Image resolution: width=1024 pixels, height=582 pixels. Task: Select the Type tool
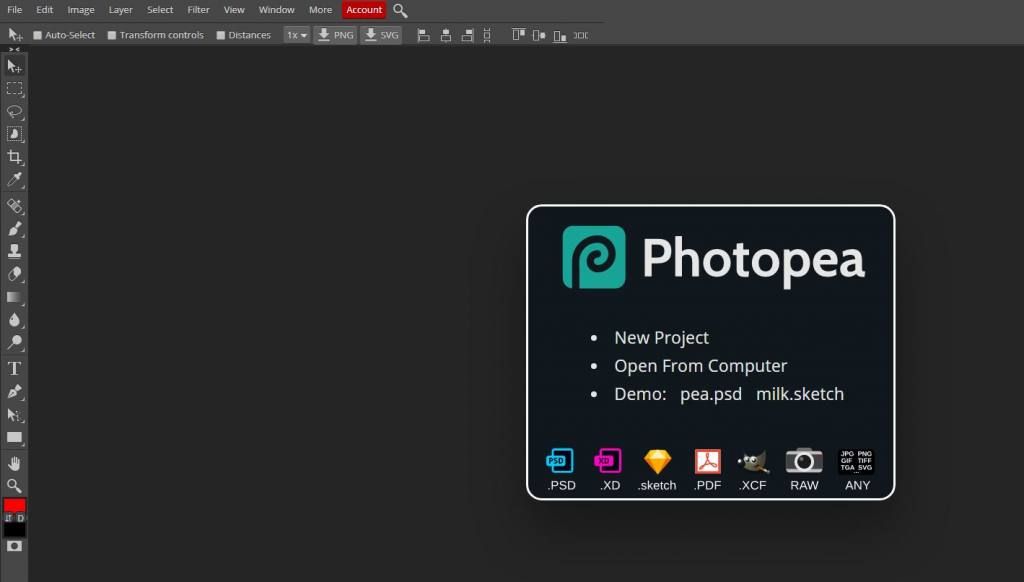[x=14, y=368]
